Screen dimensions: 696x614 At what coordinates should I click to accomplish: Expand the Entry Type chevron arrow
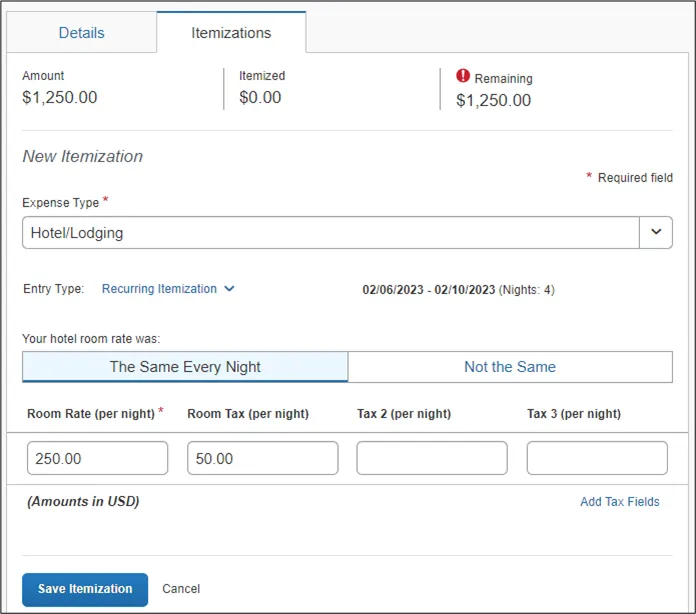tap(229, 289)
